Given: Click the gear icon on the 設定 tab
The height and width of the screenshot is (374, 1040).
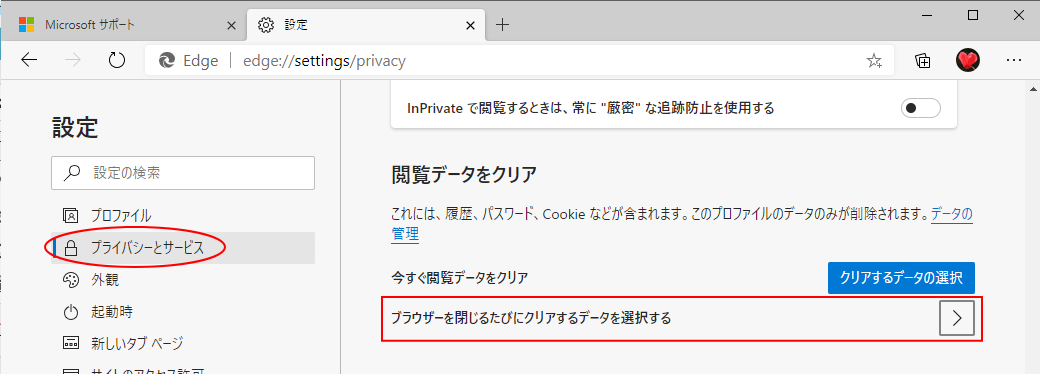Looking at the screenshot, I should (x=266, y=25).
